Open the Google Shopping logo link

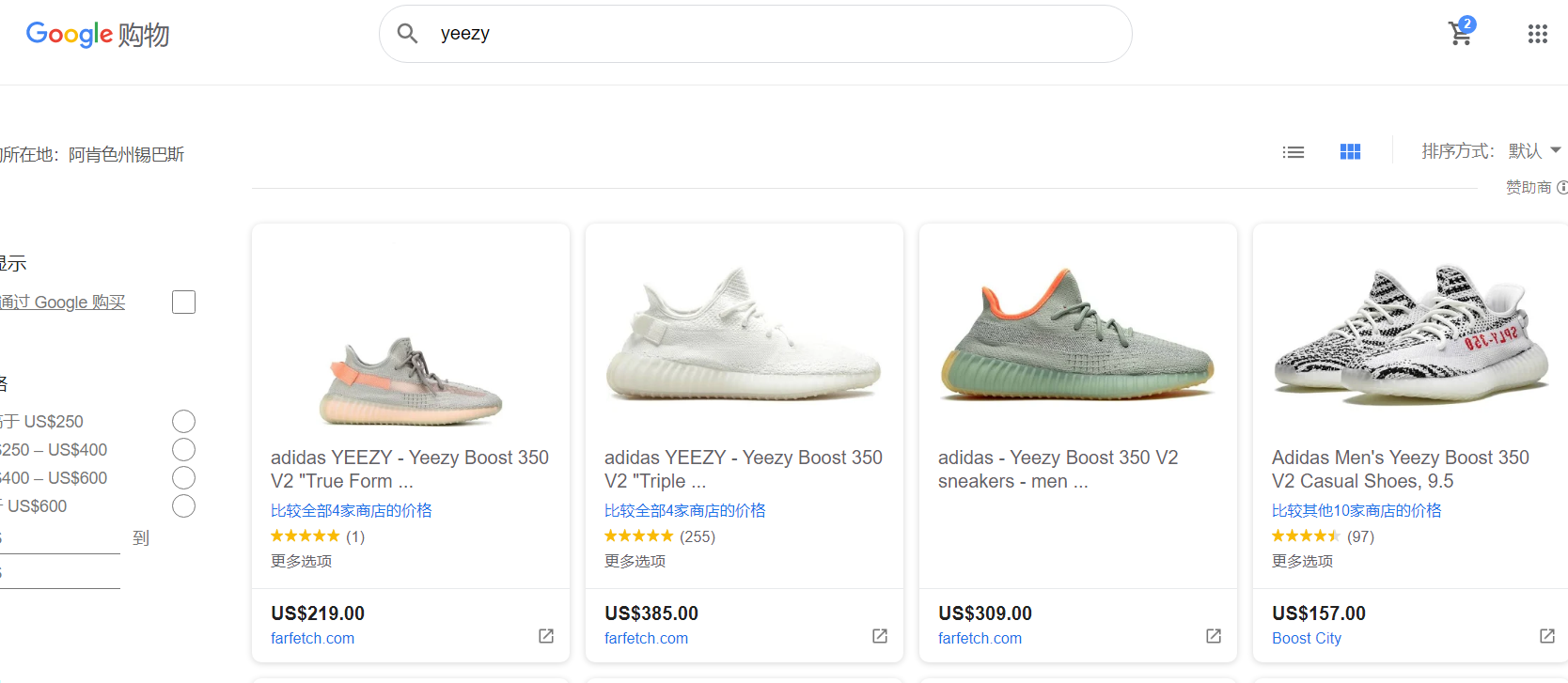97,35
